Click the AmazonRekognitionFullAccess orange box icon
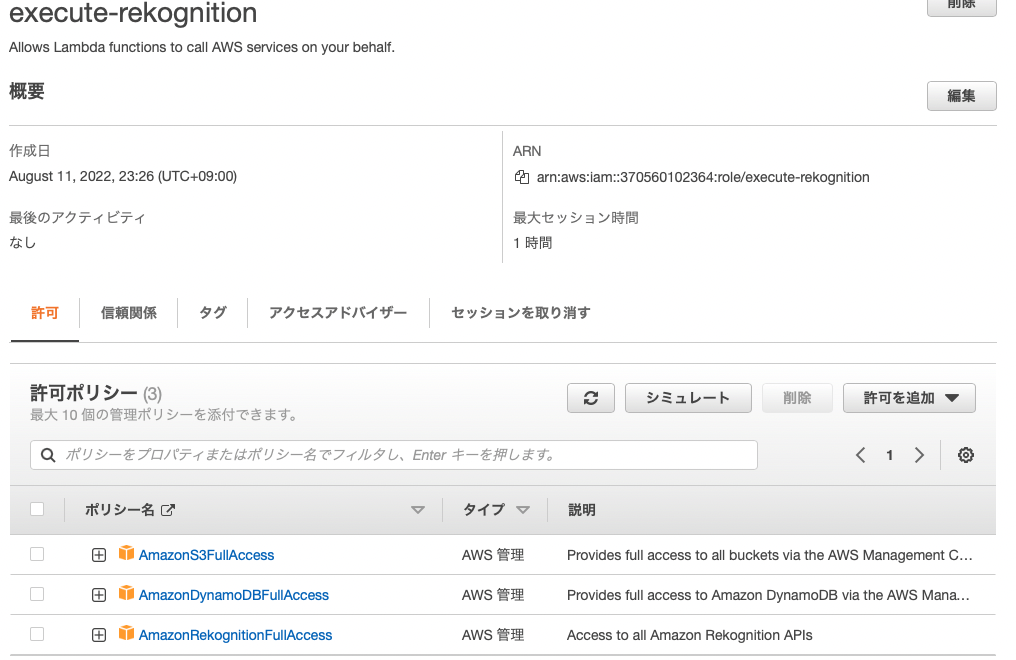The image size is (1016, 660). pos(126,633)
